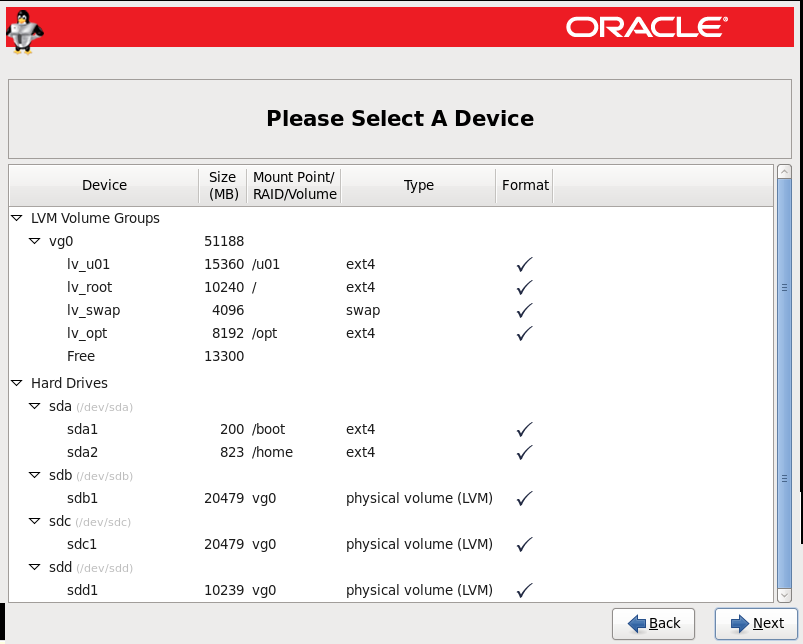Click the blue arrow on the Back button

(x=637, y=624)
